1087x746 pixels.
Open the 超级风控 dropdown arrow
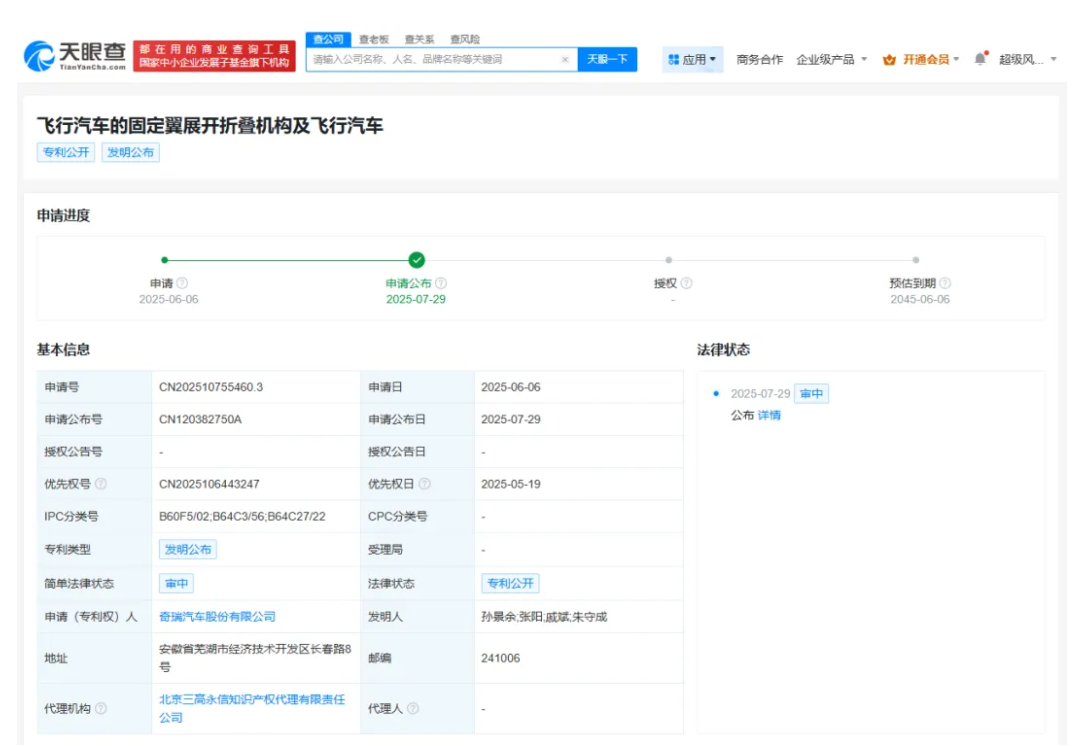point(1054,58)
